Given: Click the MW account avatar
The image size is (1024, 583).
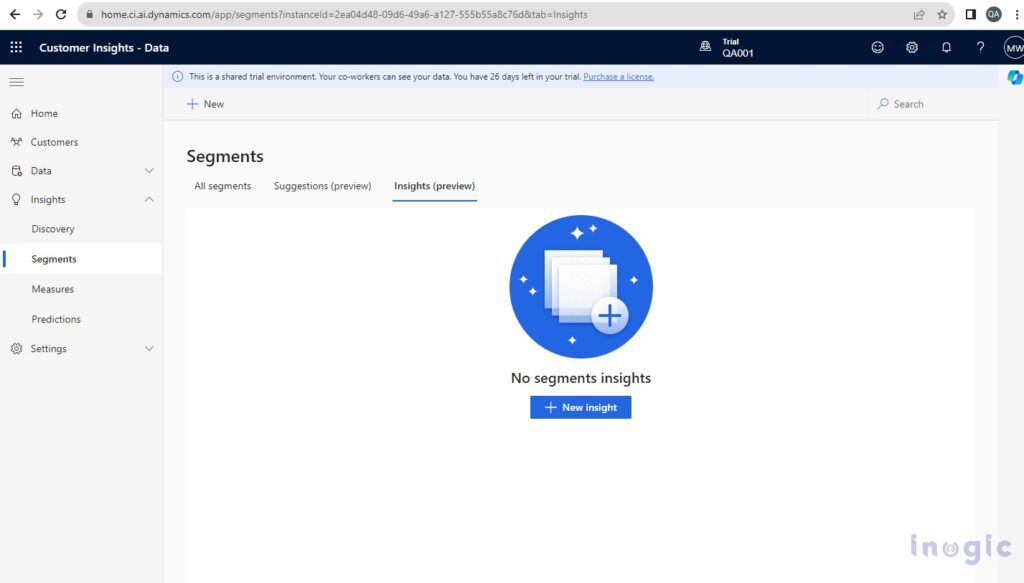Looking at the screenshot, I should coord(1012,47).
